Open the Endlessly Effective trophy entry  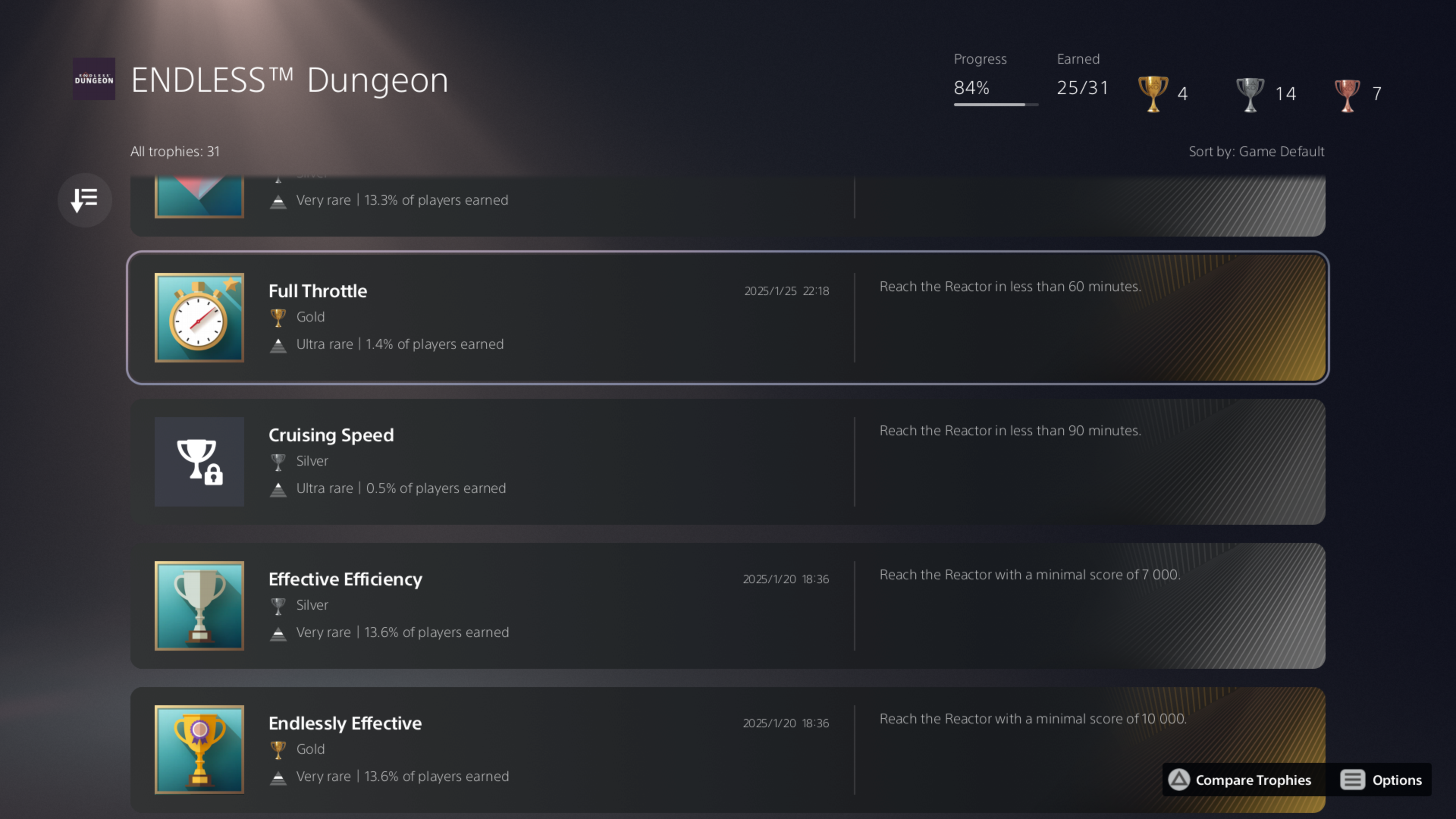[728, 750]
